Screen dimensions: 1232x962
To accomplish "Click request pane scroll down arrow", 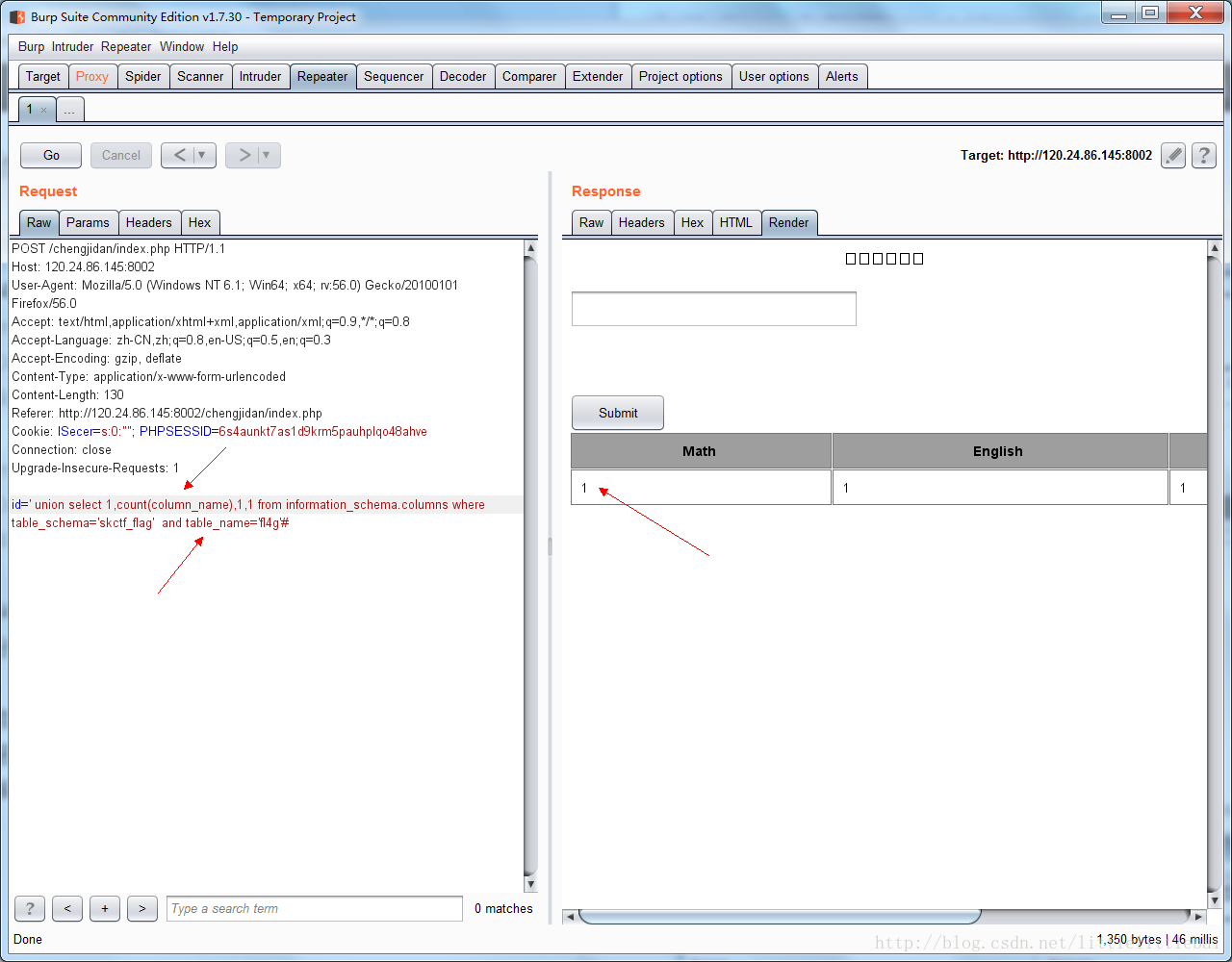I will pyautogui.click(x=530, y=884).
